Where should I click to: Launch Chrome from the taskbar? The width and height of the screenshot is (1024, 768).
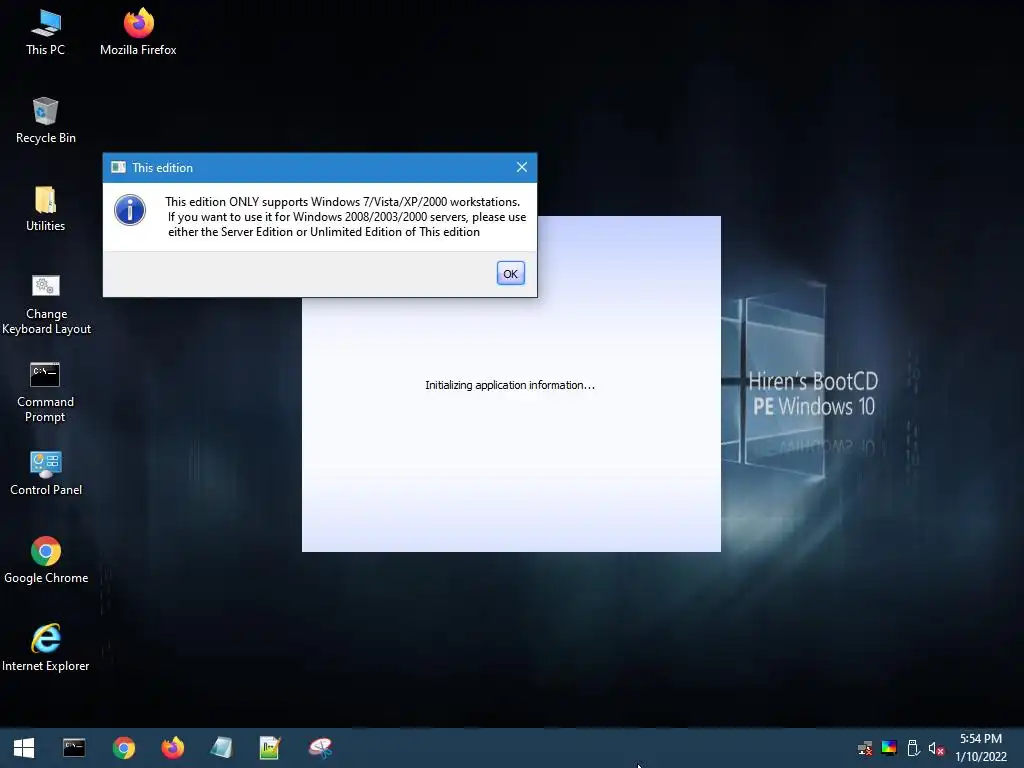(123, 748)
